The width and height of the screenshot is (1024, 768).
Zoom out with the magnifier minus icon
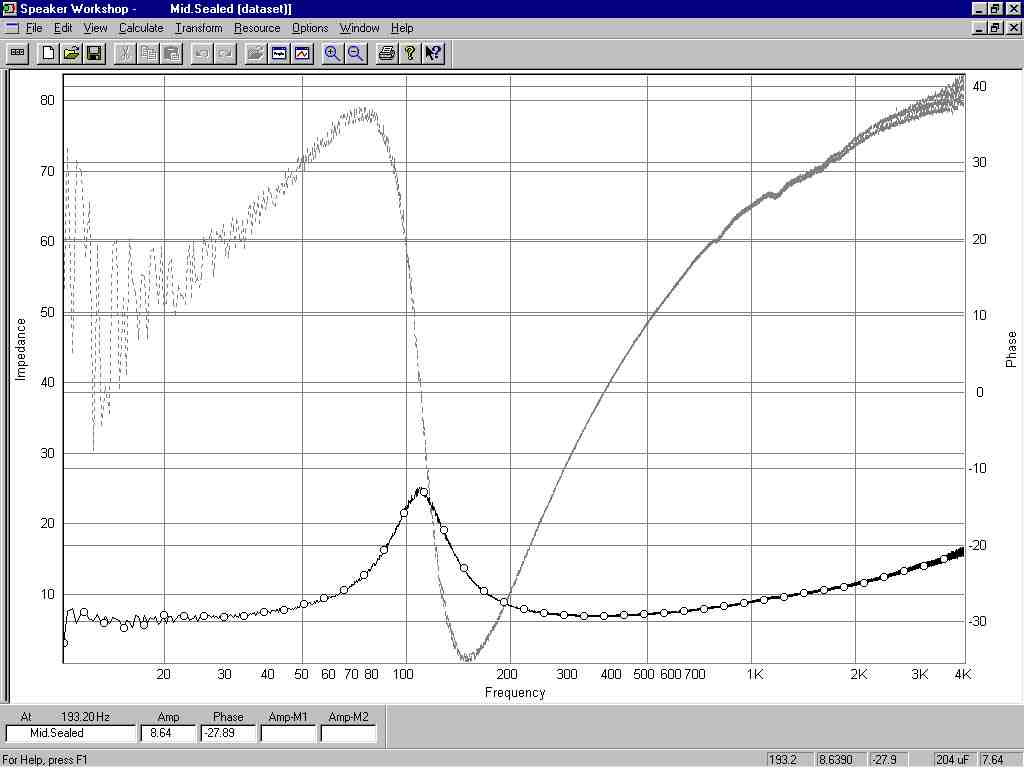point(355,53)
